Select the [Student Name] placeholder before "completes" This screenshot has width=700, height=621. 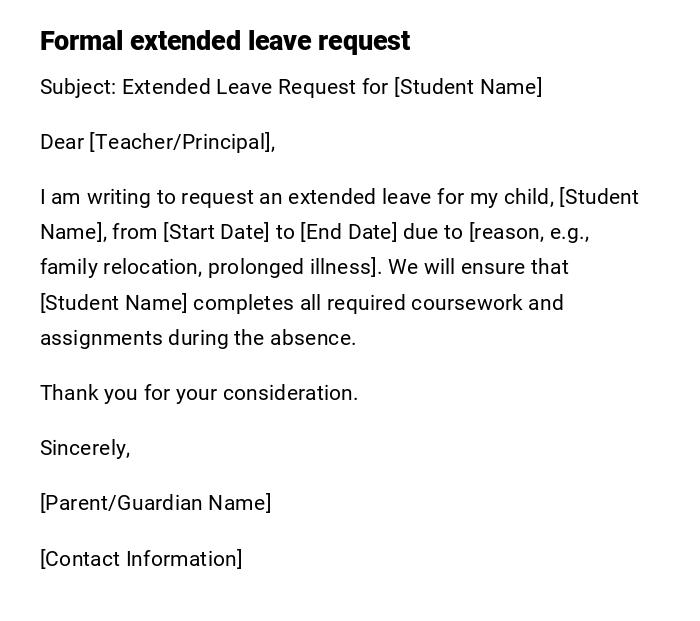click(114, 303)
